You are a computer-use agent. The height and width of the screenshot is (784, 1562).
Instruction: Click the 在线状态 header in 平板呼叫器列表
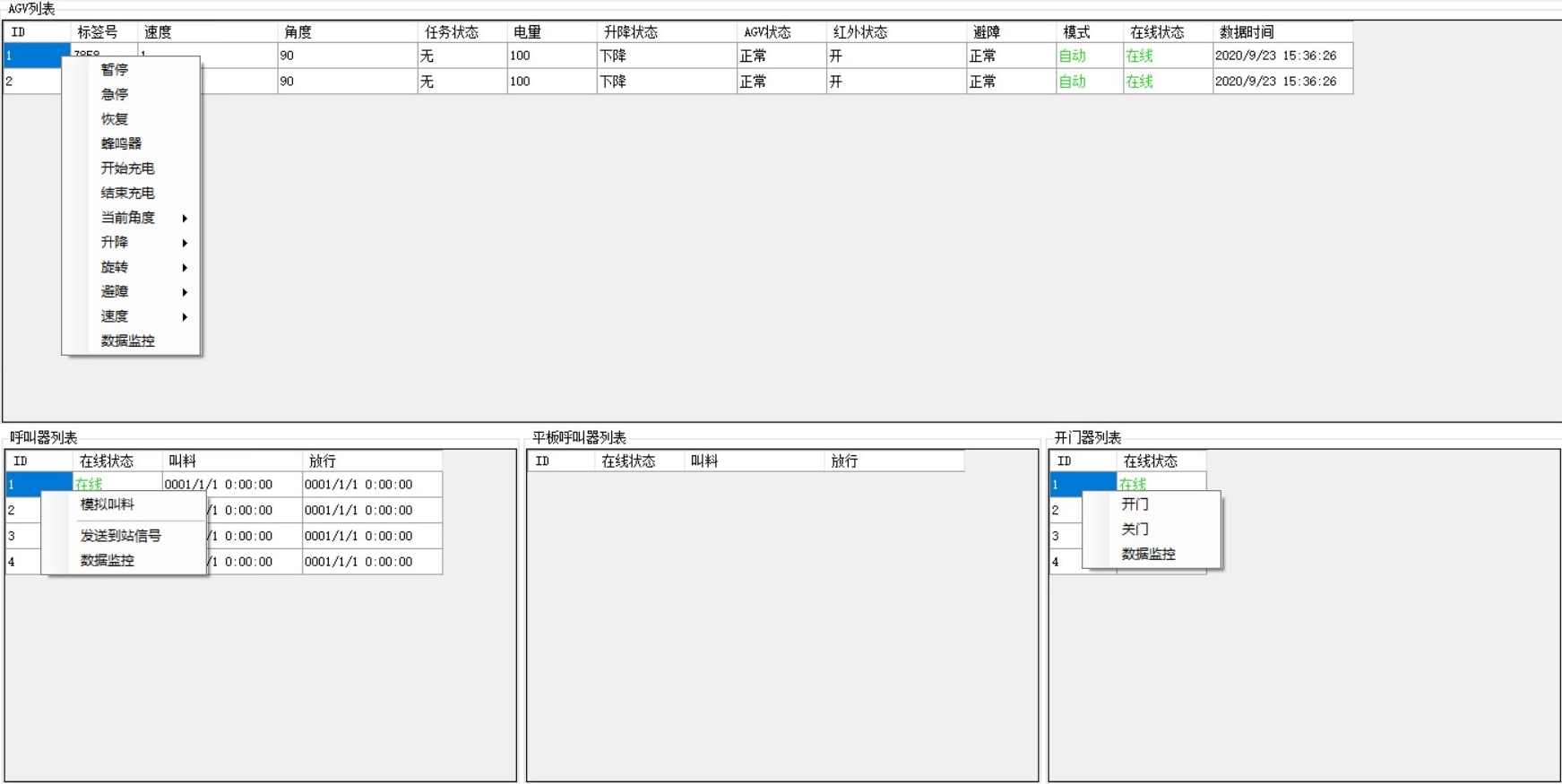coord(640,461)
